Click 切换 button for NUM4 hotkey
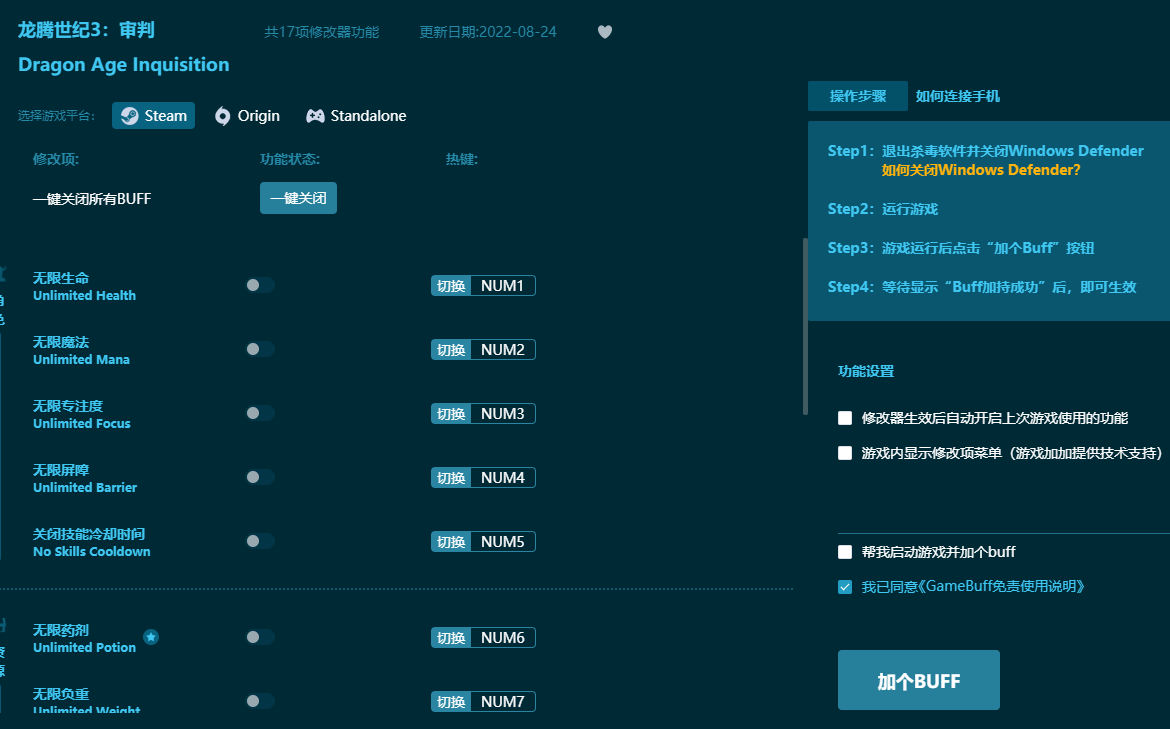 (x=451, y=478)
